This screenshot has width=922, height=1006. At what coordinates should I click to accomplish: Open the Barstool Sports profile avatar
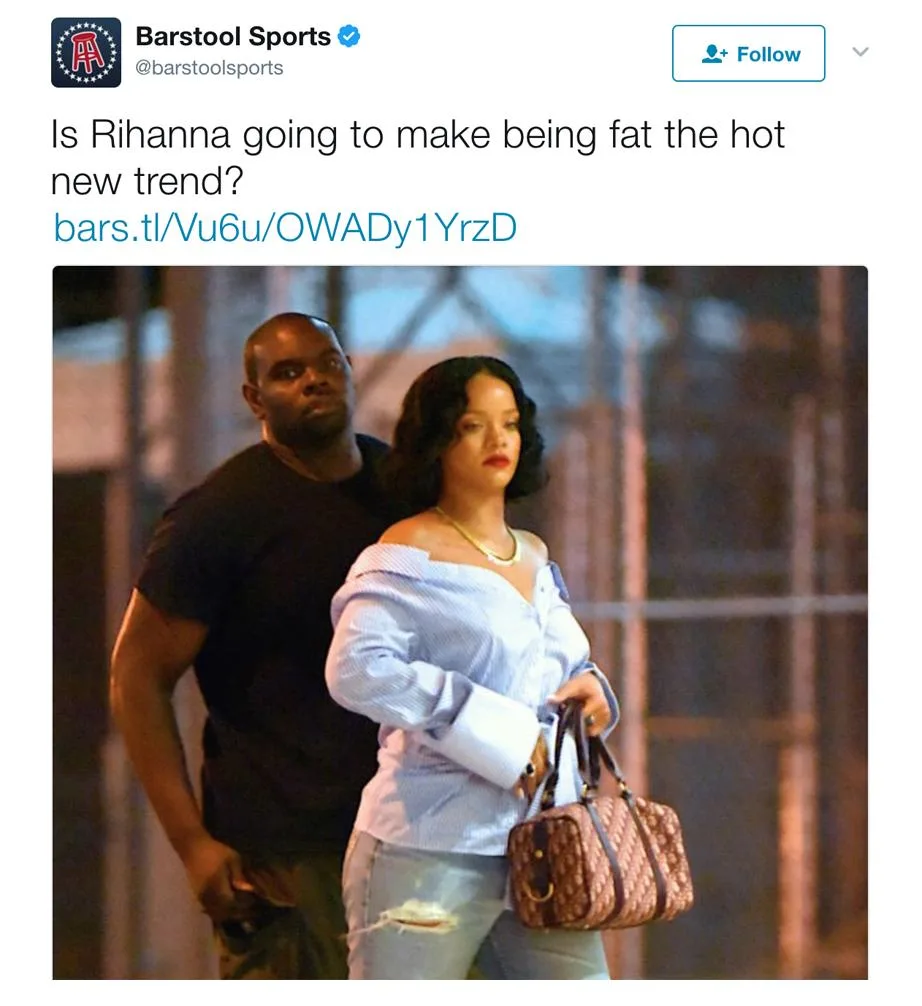click(86, 53)
